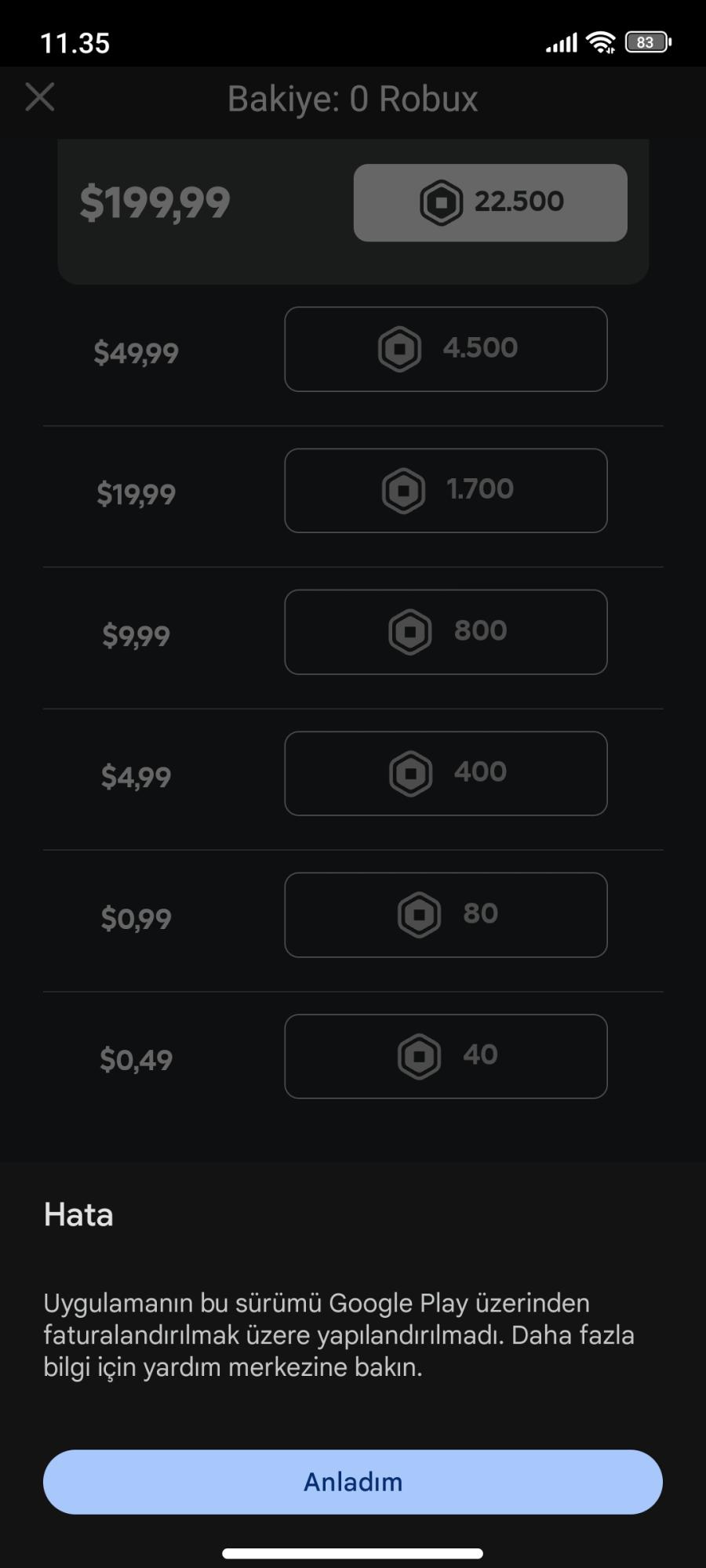The image size is (706, 1568).
Task: Select the $0,99 price label
Action: (136, 918)
